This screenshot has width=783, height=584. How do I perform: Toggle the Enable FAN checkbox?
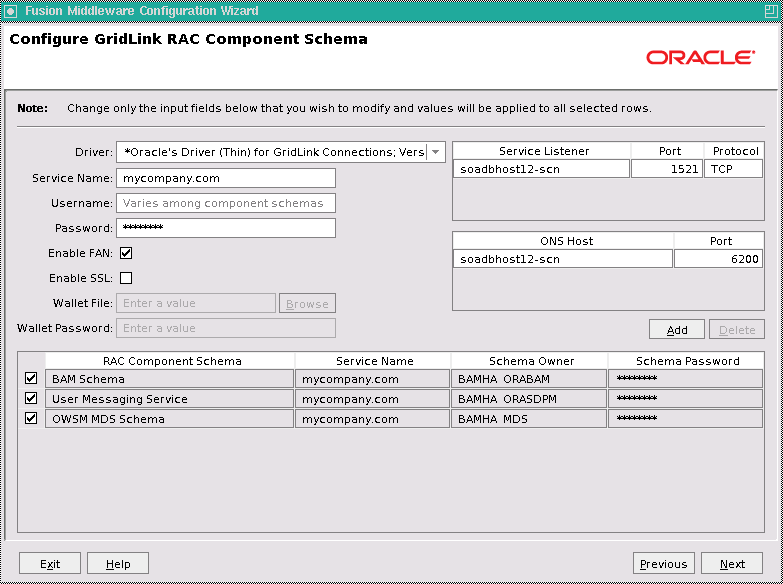126,253
